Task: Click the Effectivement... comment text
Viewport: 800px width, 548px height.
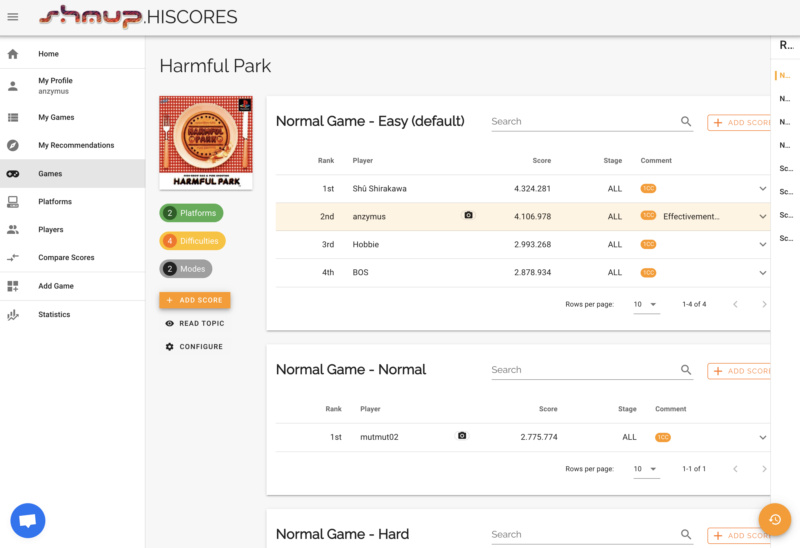Action: (x=691, y=216)
